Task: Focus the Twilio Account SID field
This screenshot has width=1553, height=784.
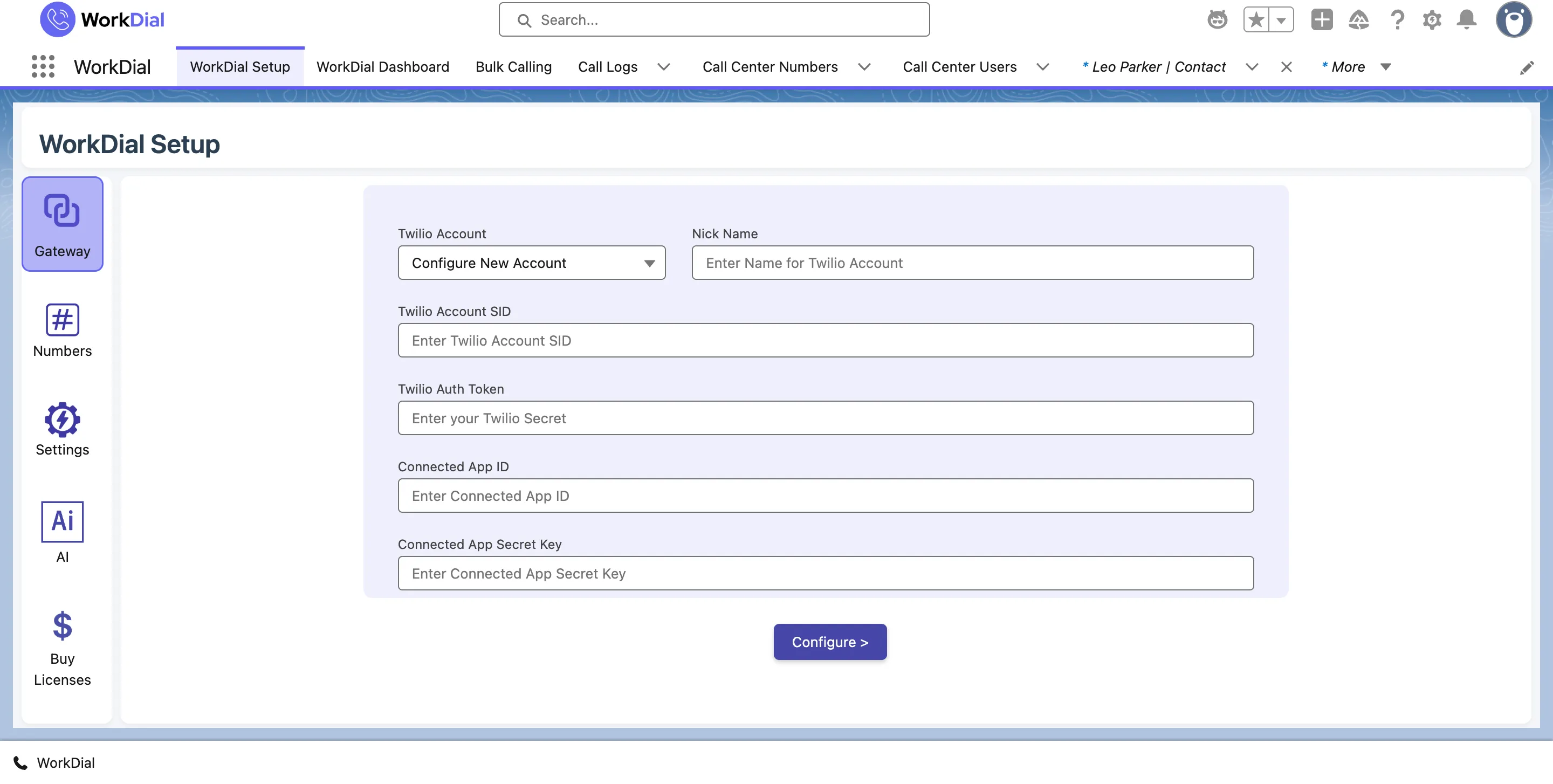Action: pyautogui.click(x=826, y=340)
